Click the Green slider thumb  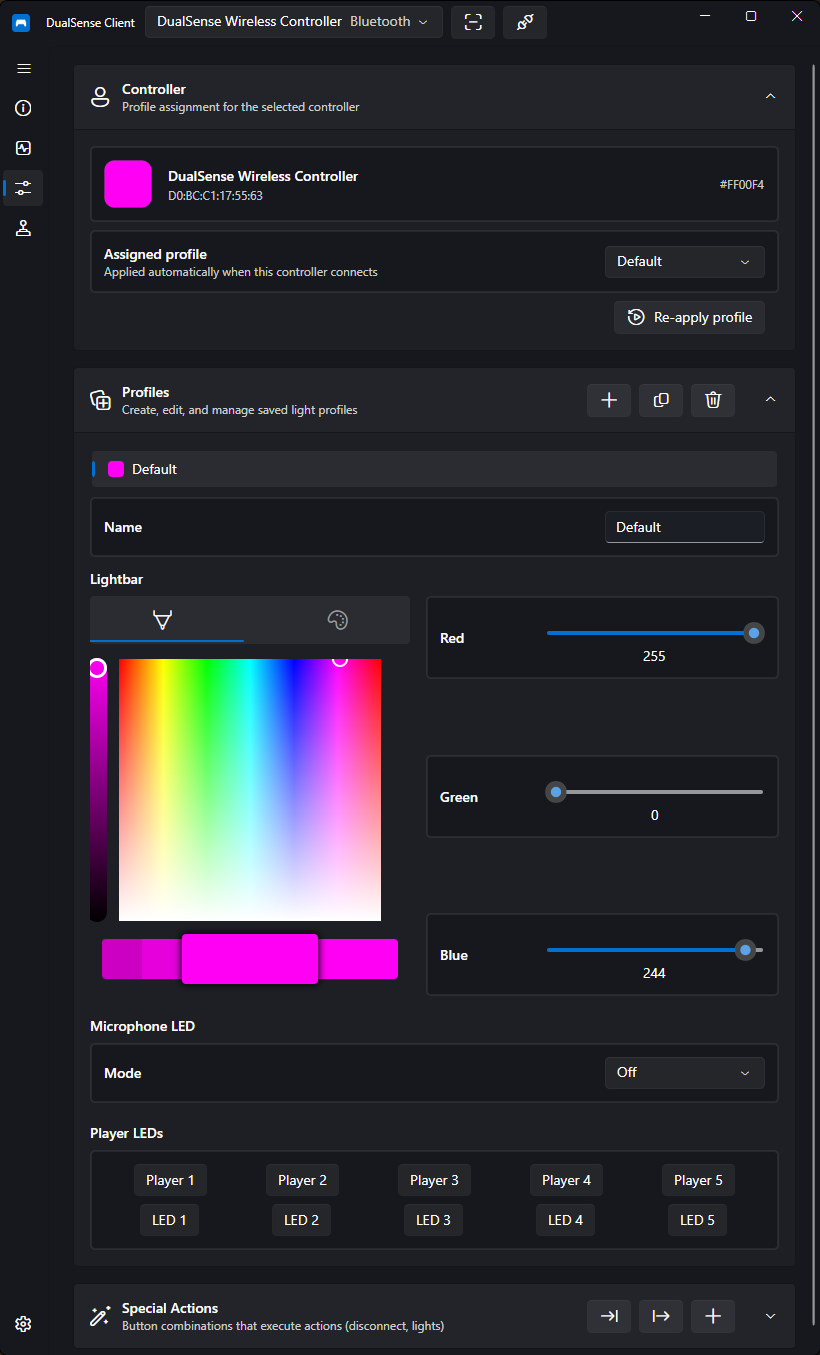pyautogui.click(x=556, y=792)
